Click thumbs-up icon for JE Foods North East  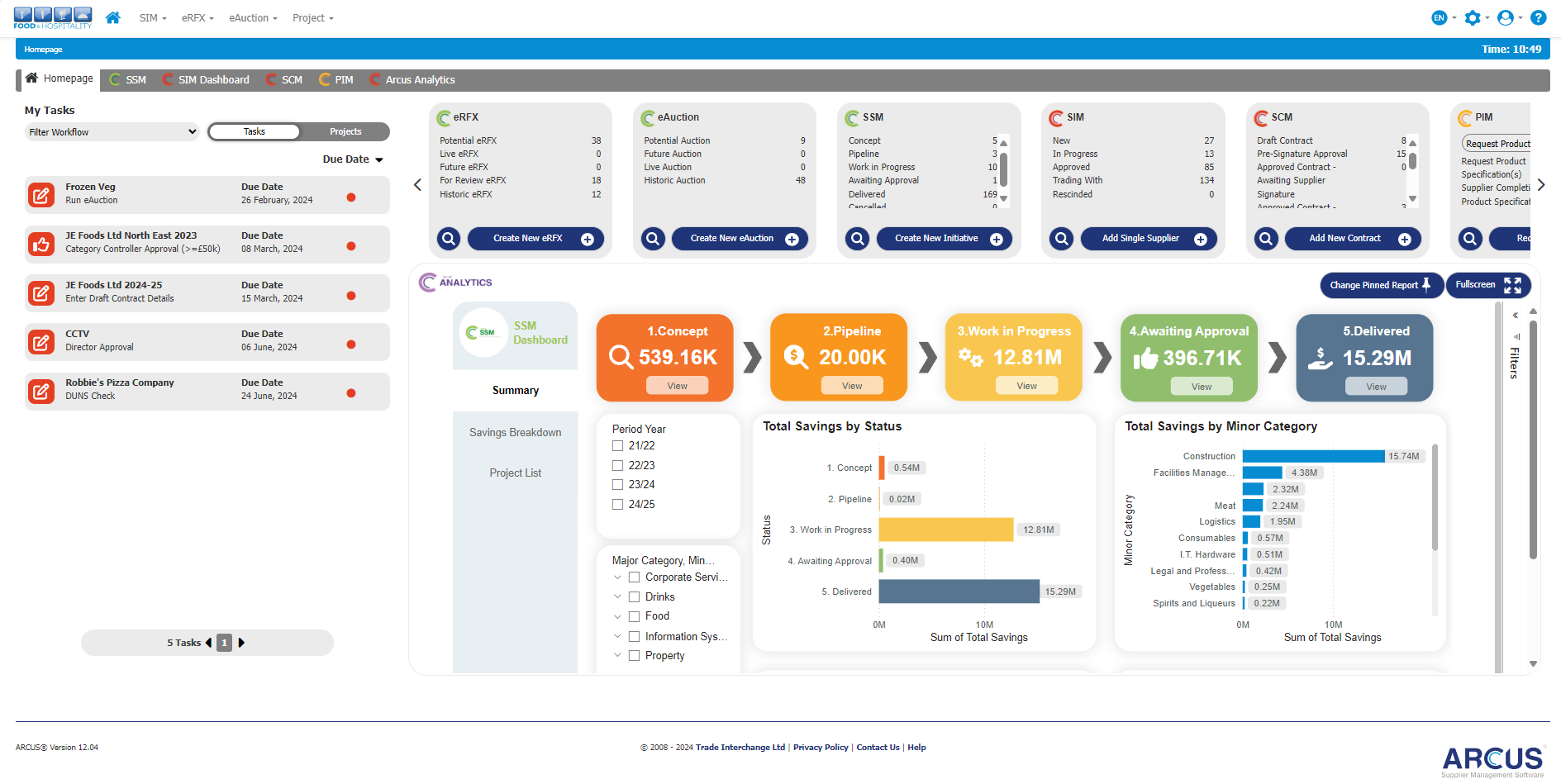40,244
